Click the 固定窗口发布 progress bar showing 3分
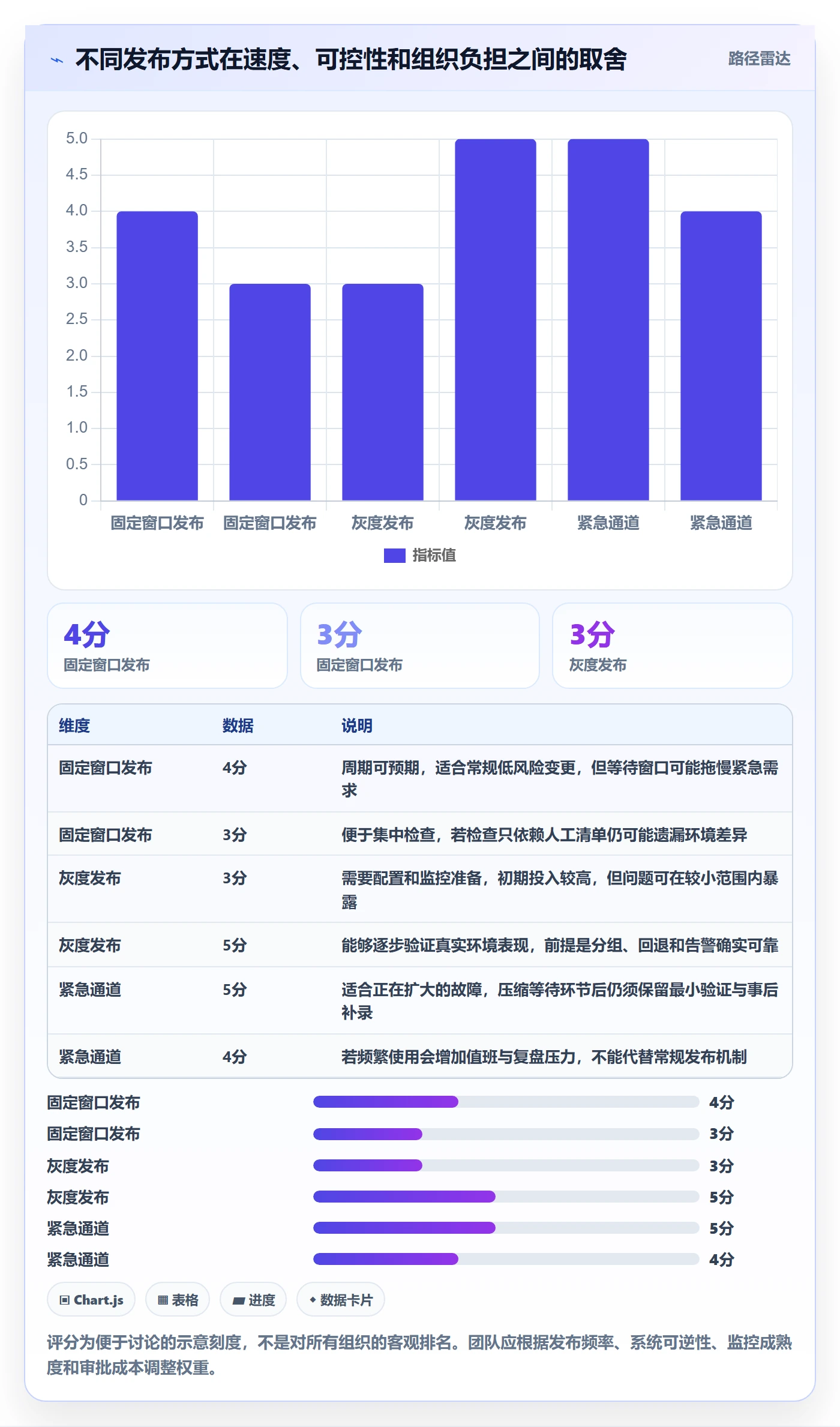The width and height of the screenshot is (840, 1427). pos(506,1134)
